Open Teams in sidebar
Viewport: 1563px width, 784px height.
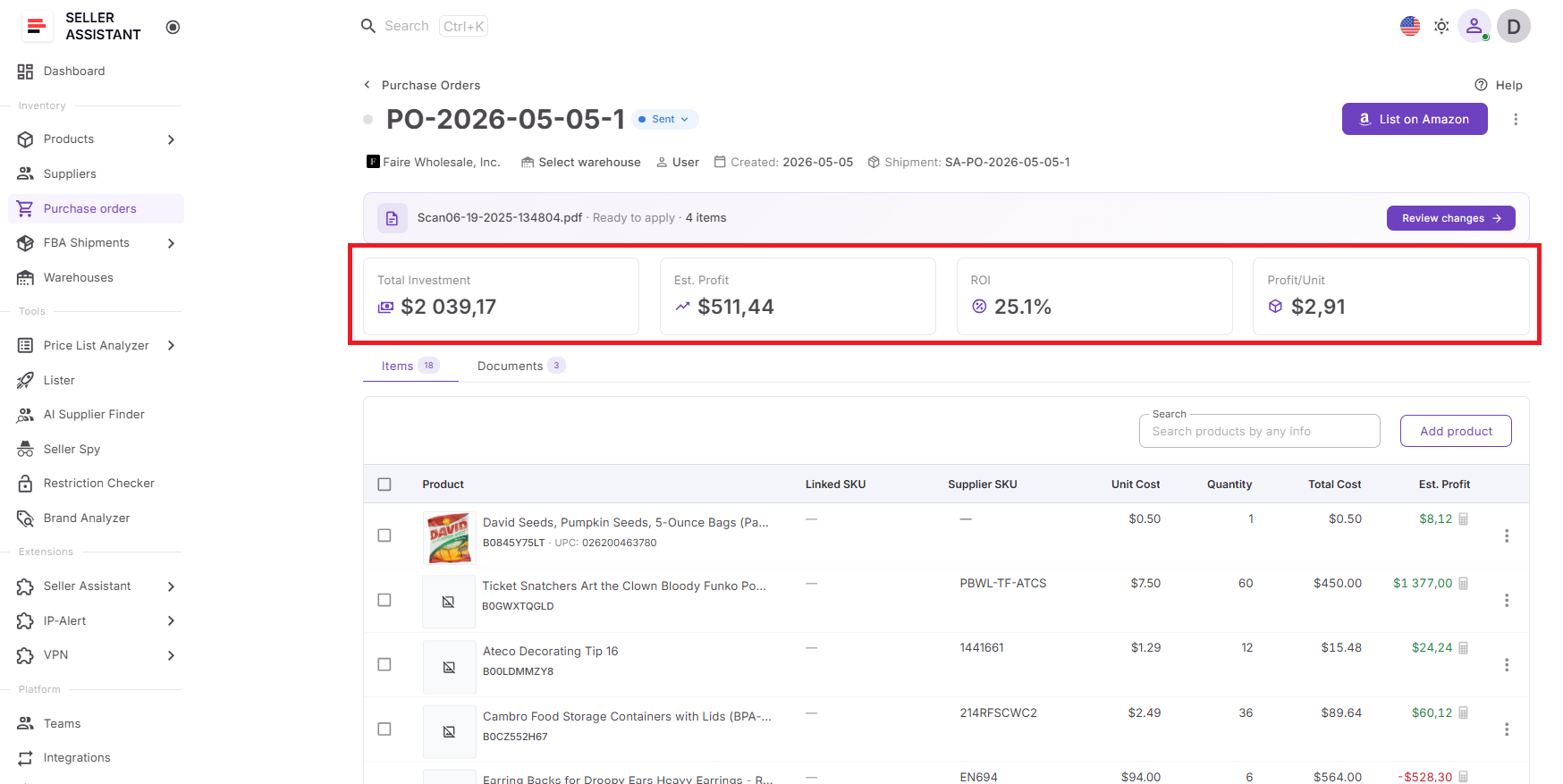(96, 724)
